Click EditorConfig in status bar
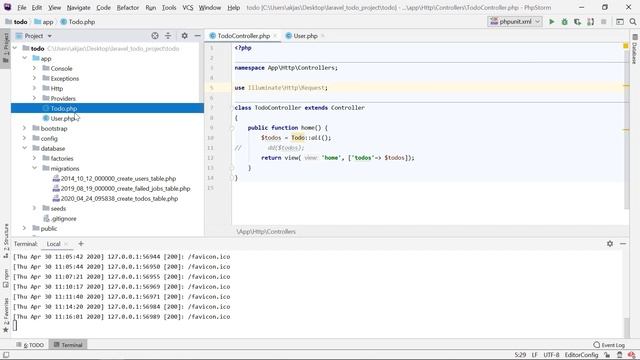The height and width of the screenshot is (360, 640). [581, 355]
